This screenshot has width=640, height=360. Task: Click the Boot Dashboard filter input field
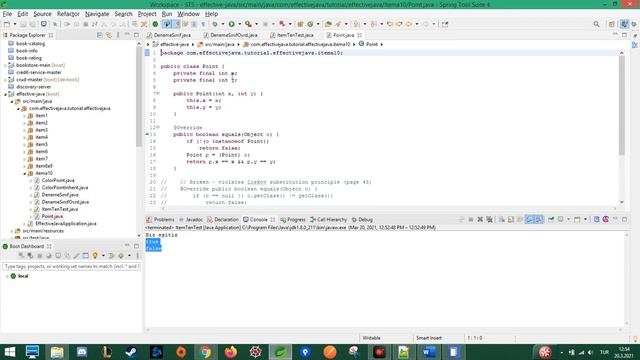point(71,267)
